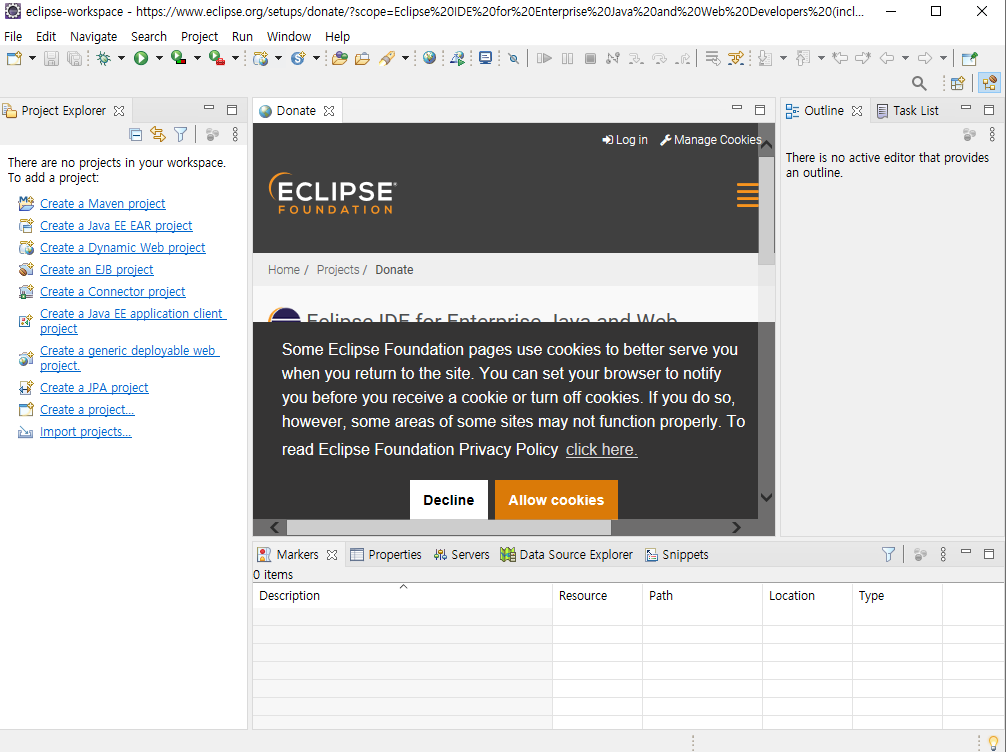Click the Search flashlight toolbar icon

pyautogui.click(x=387, y=58)
